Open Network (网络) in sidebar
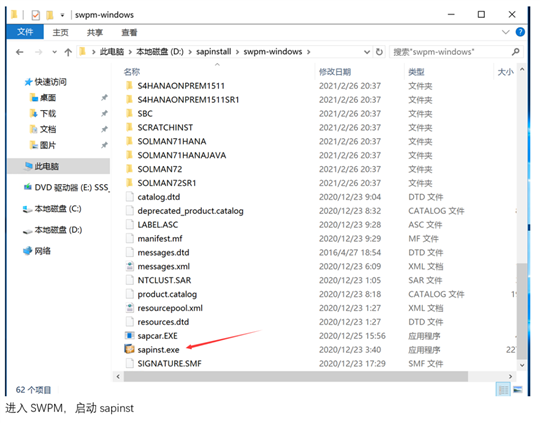This screenshot has width=540, height=423. pos(37,251)
